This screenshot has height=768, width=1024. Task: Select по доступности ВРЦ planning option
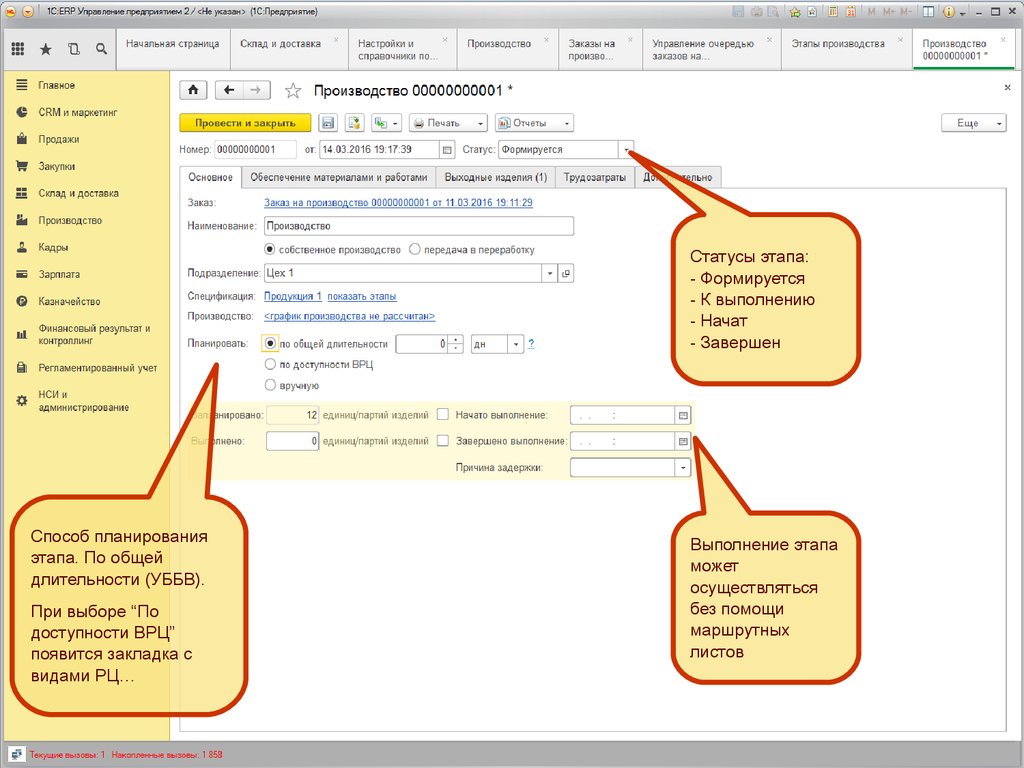click(x=270, y=364)
